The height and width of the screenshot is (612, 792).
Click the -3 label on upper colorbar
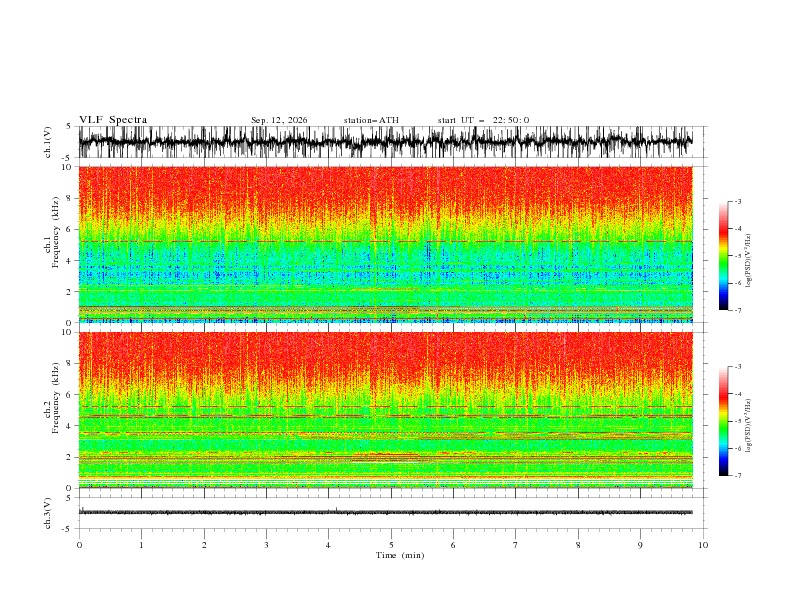tap(737, 201)
